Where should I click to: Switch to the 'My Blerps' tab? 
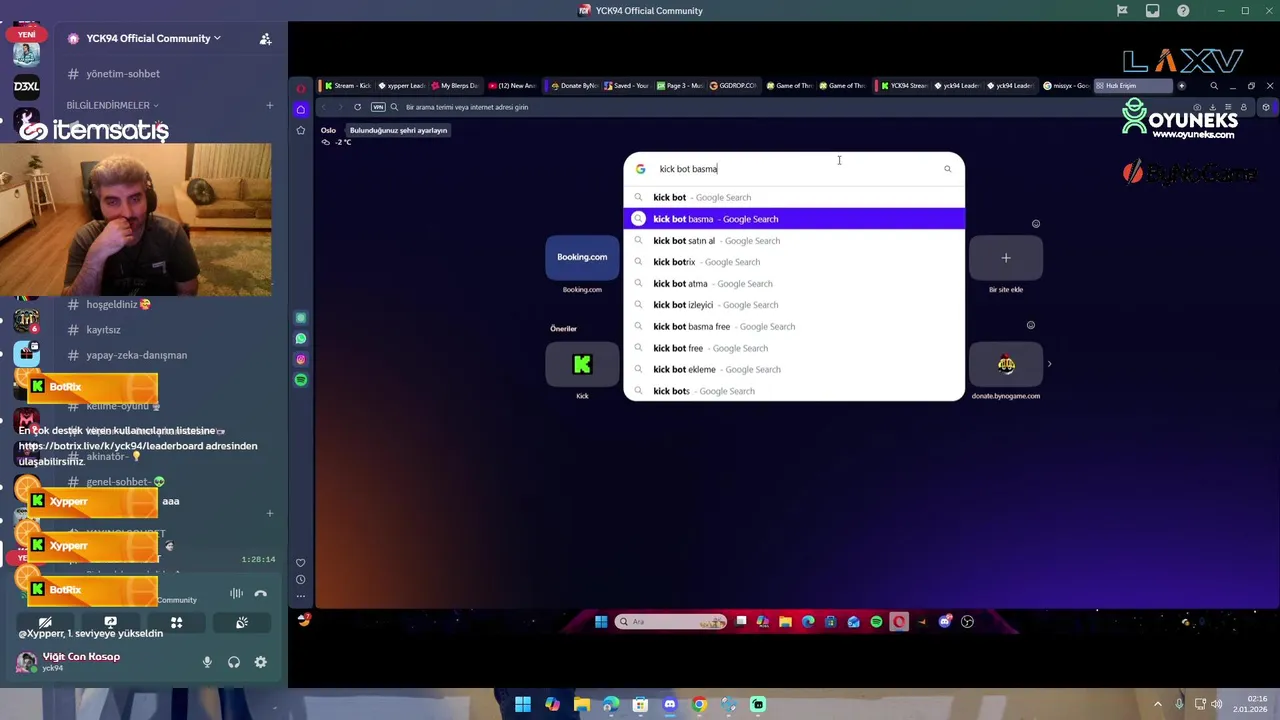[455, 86]
